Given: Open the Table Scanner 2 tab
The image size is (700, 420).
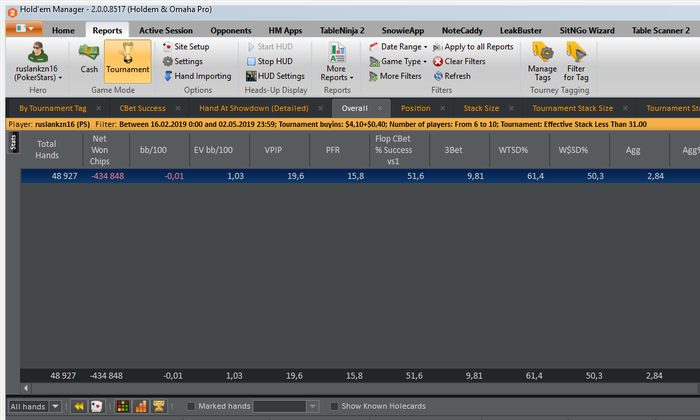Looking at the screenshot, I should pyautogui.click(x=660, y=30).
